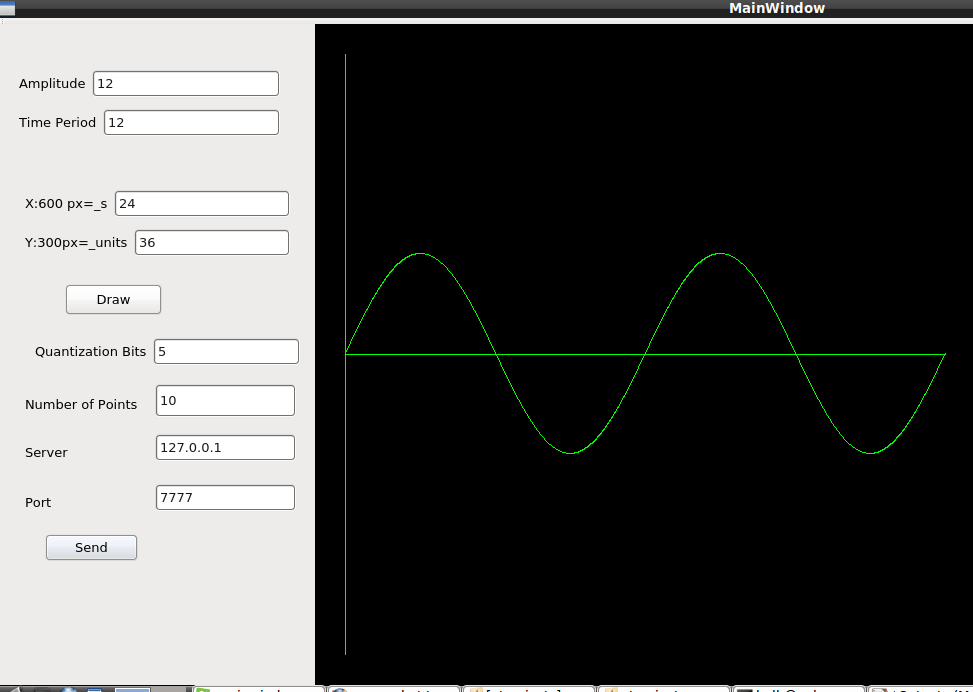This screenshot has height=692, width=973.
Task: Click the black waveform canvas area
Action: click(x=650, y=550)
